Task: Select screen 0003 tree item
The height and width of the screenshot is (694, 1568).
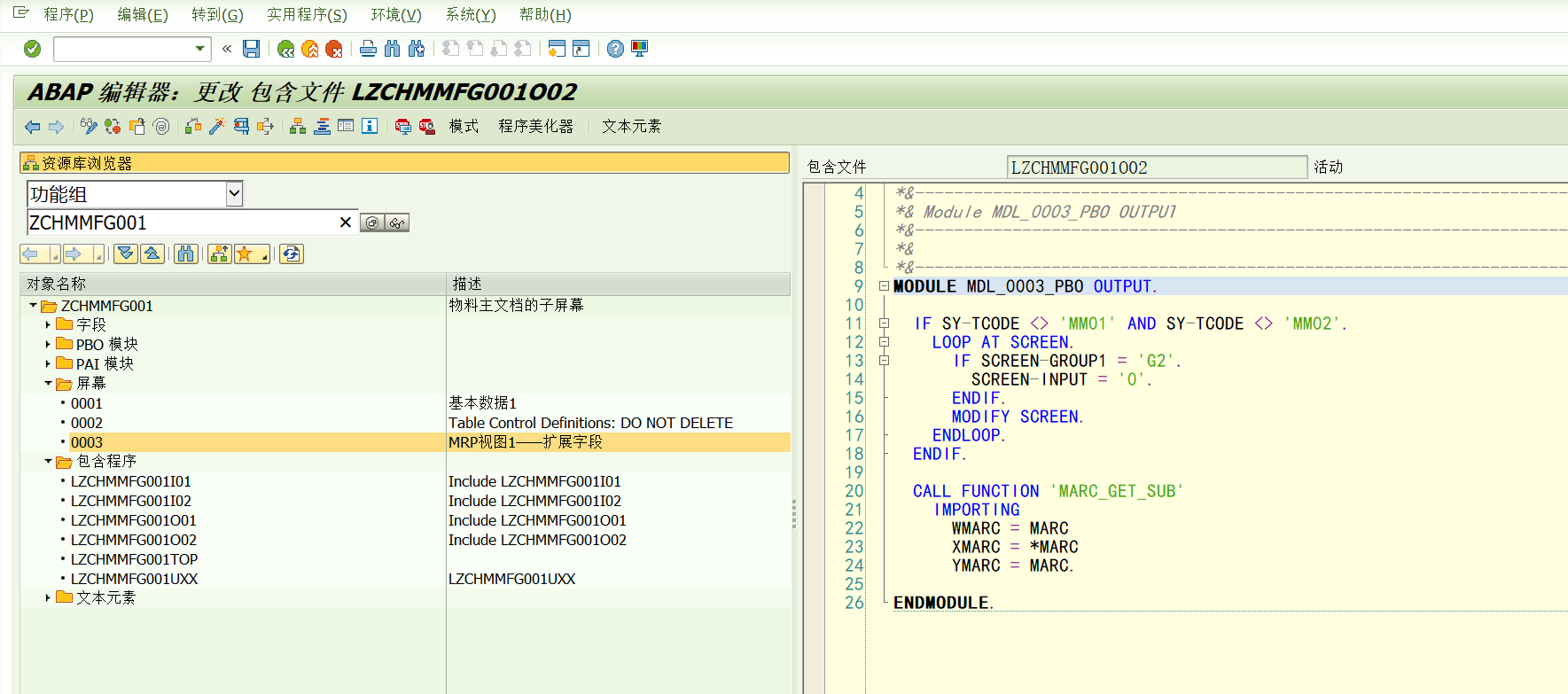Action: 87,442
